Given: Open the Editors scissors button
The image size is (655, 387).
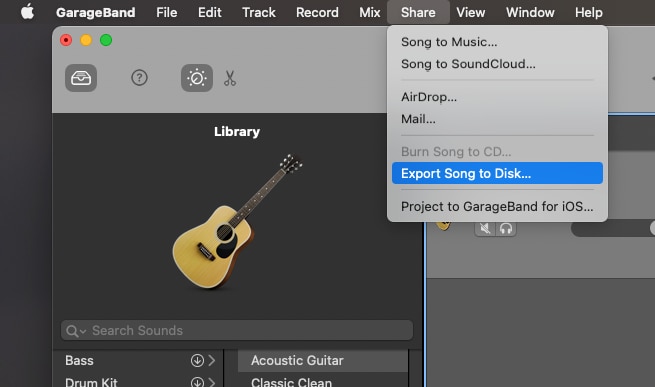Looking at the screenshot, I should (x=230, y=78).
